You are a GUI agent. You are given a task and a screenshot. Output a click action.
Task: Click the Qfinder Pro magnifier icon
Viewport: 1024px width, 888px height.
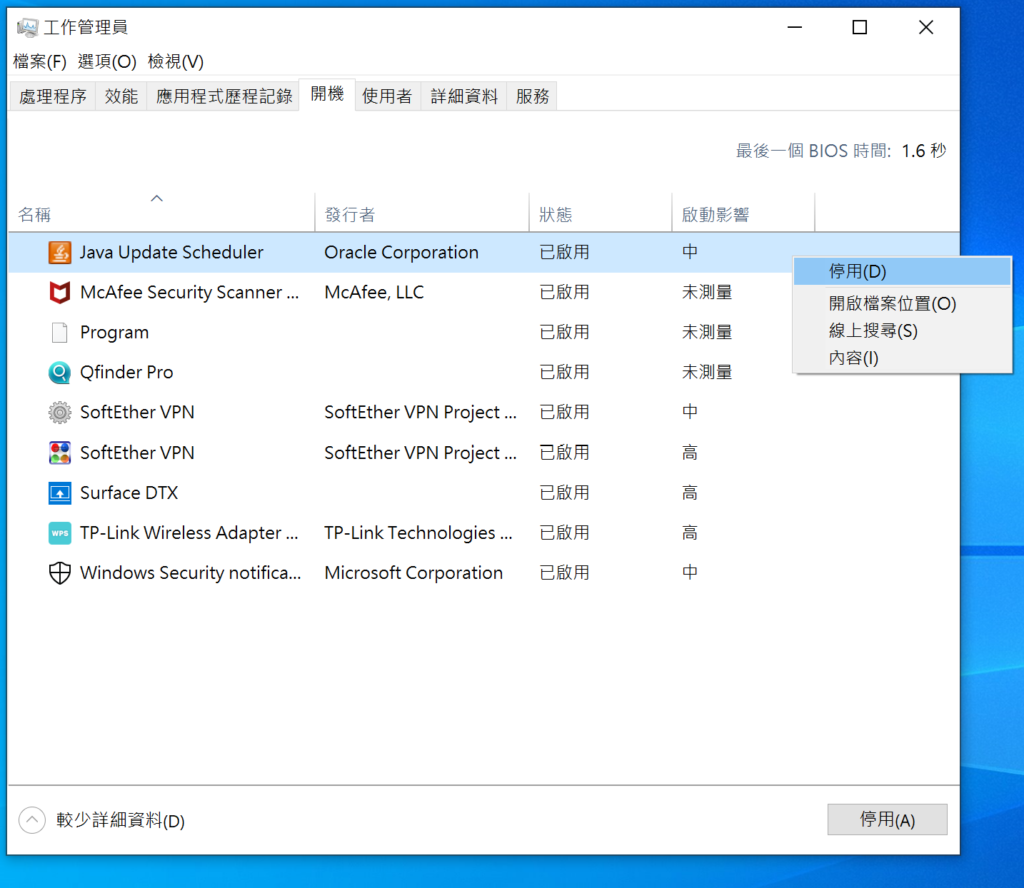[59, 373]
